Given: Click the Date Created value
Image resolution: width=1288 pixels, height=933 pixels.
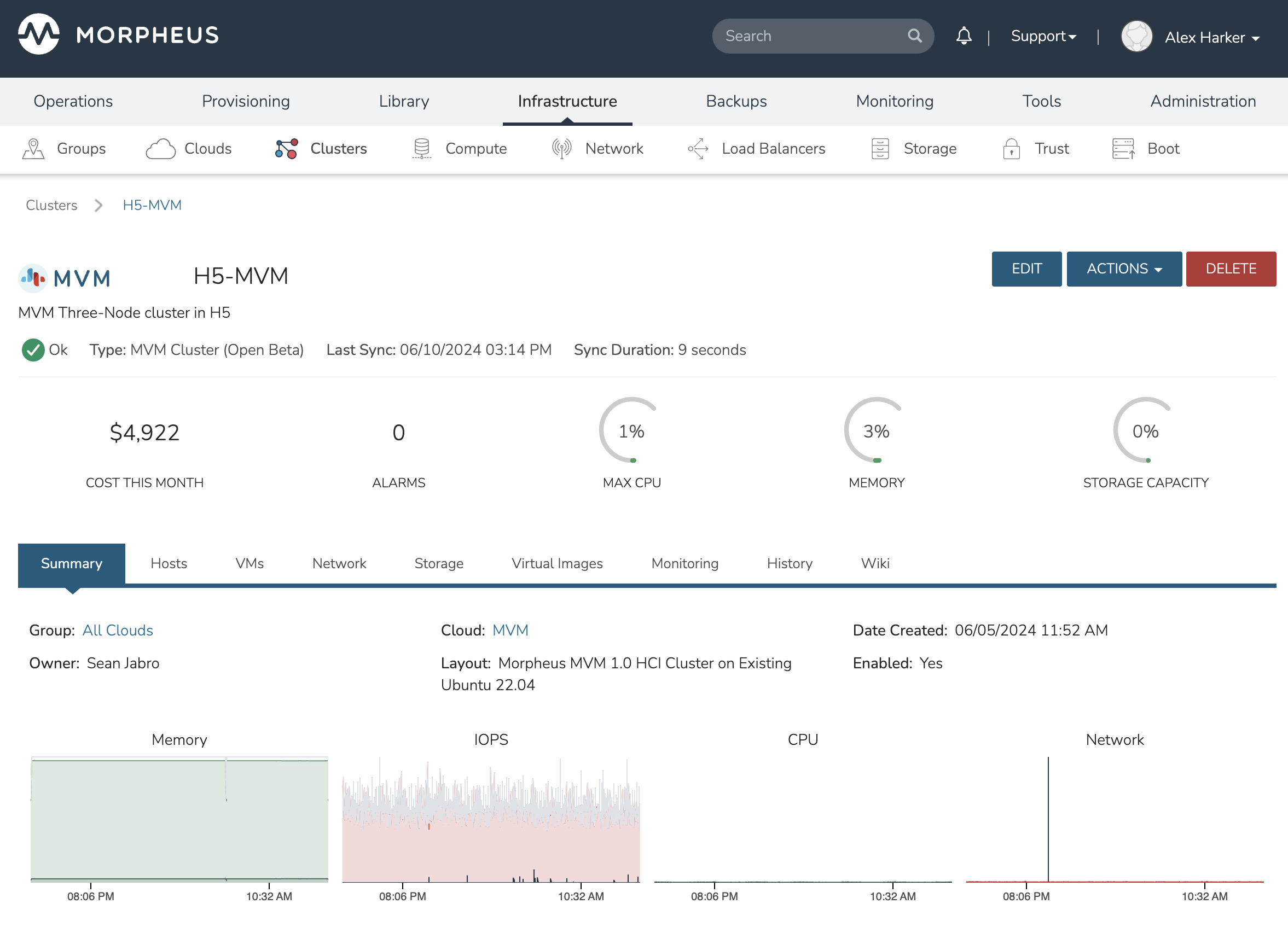Looking at the screenshot, I should pos(1031,630).
